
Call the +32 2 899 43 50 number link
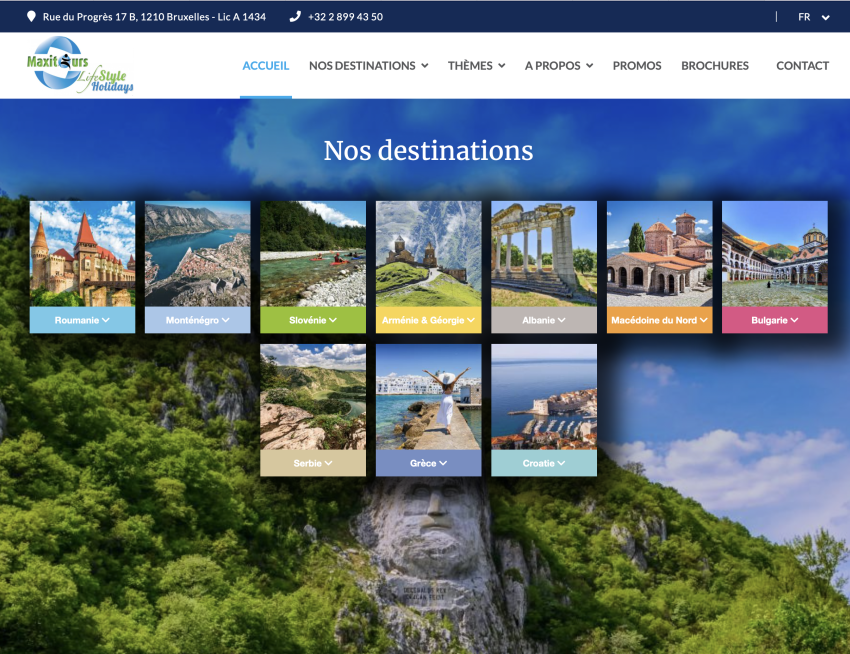click(x=345, y=17)
